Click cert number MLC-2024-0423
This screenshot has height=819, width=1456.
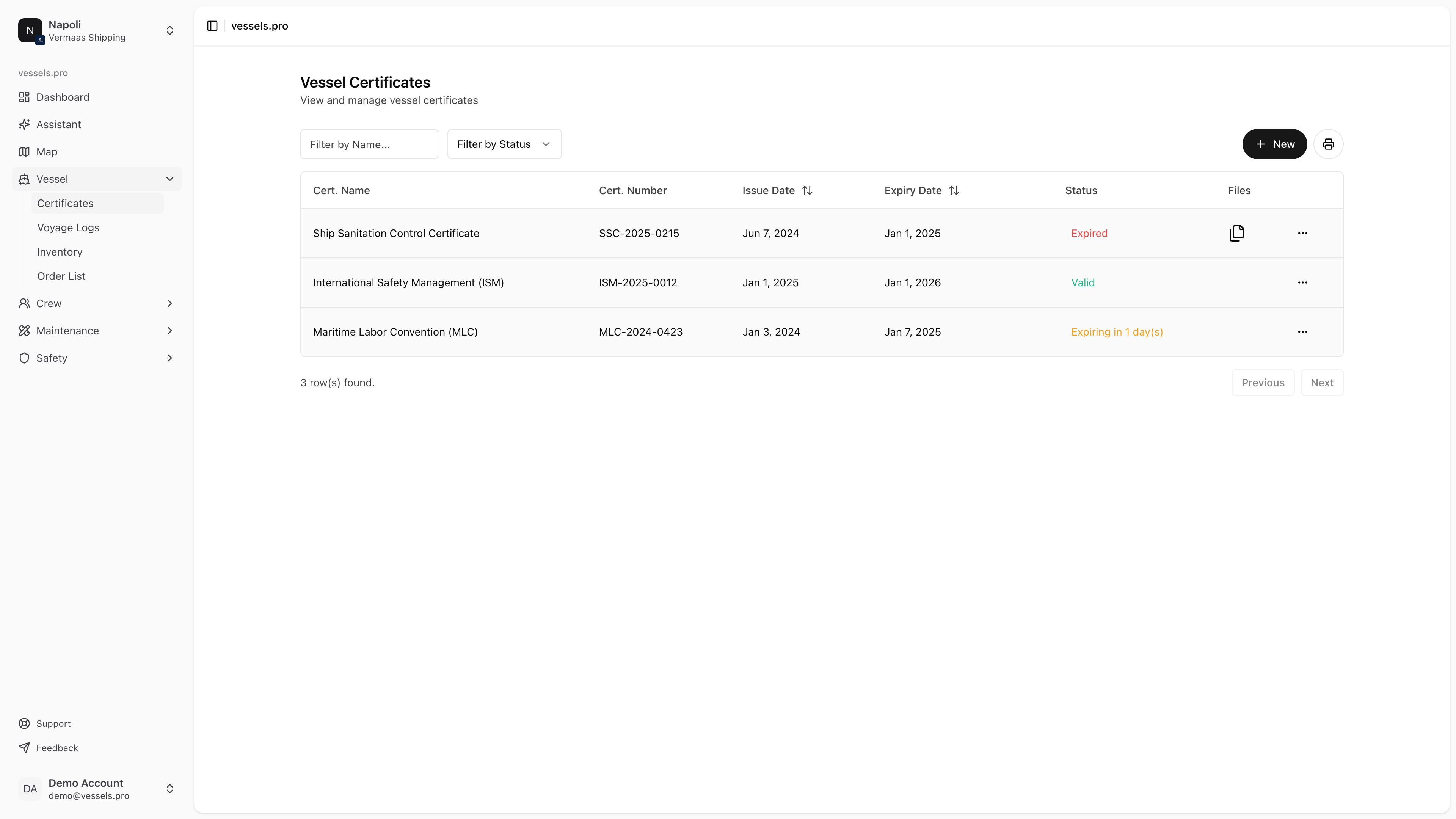(640, 332)
